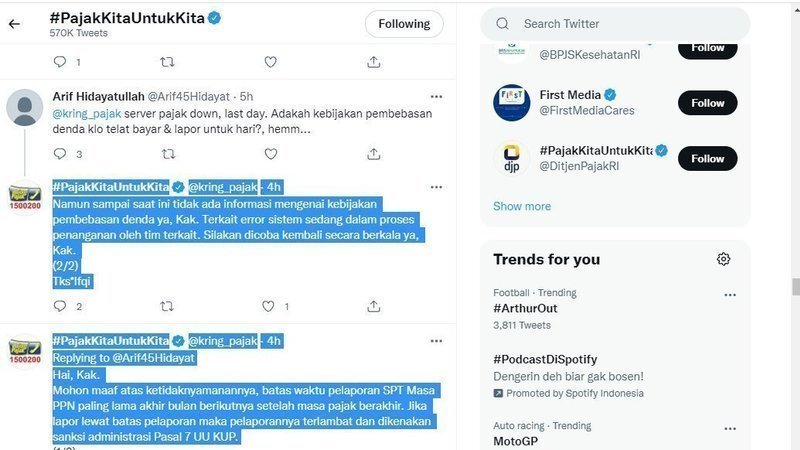Share Arif Hidayatullah's tweet

click(373, 154)
